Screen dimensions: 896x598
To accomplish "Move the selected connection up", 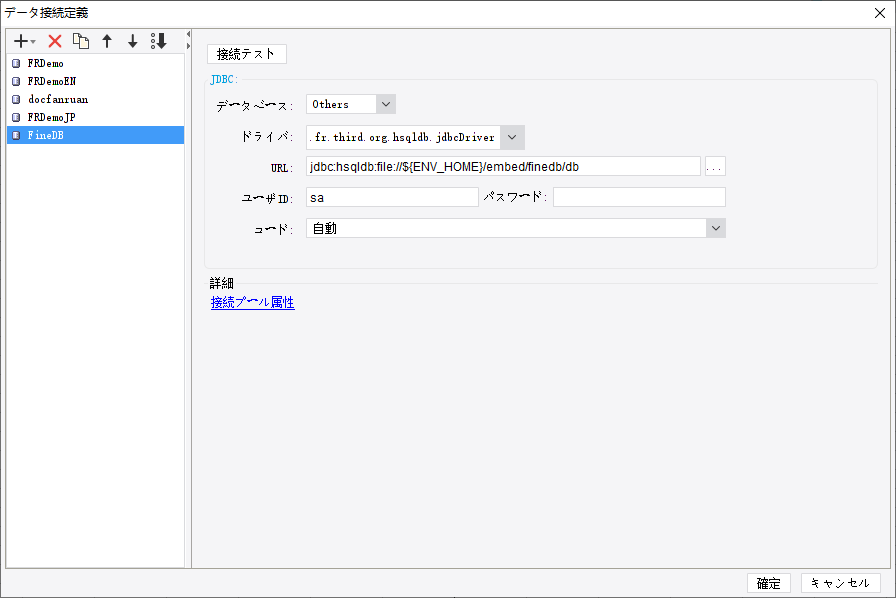I will tap(107, 41).
